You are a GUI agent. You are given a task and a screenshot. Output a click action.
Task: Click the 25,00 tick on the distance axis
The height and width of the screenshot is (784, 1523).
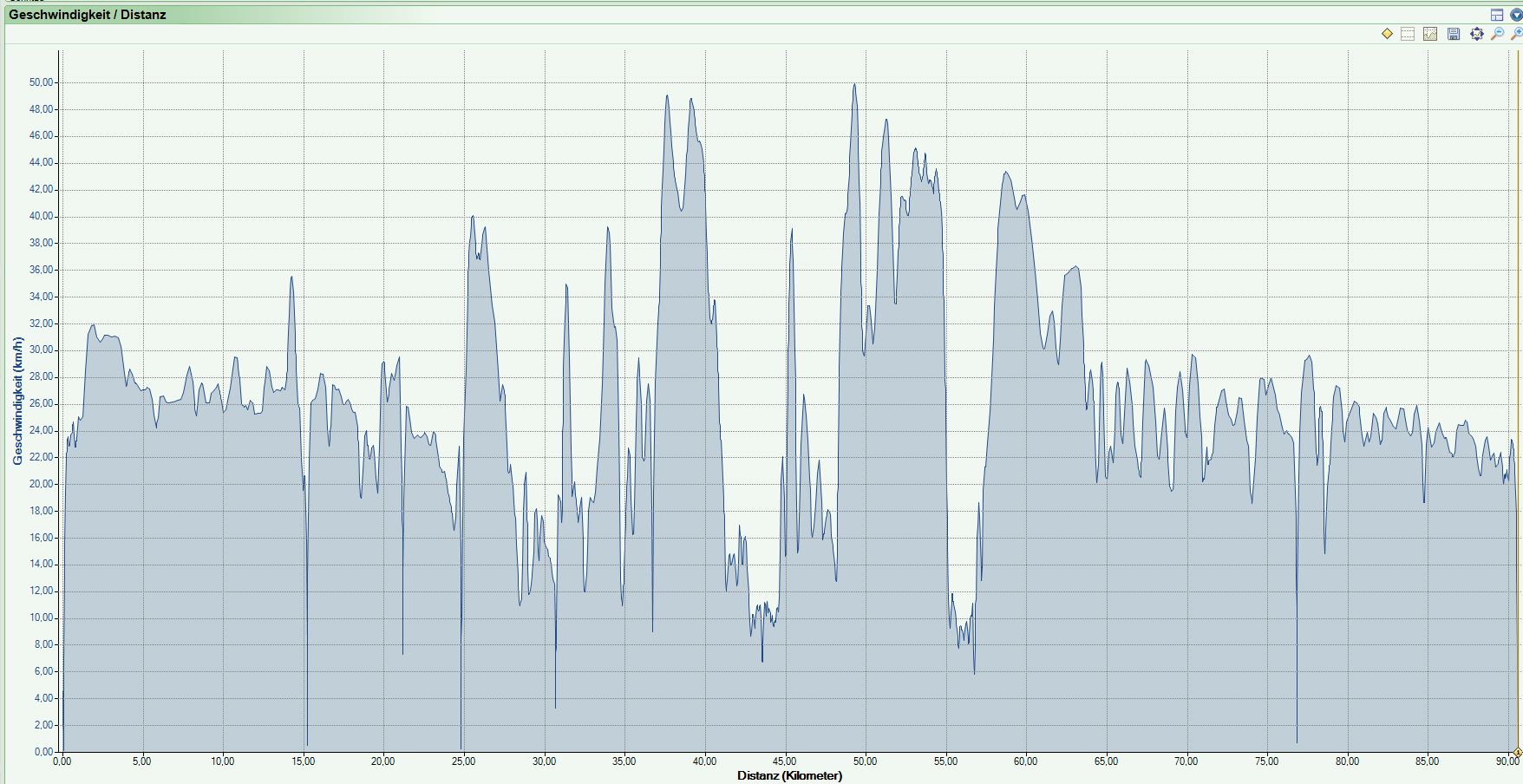click(x=464, y=761)
